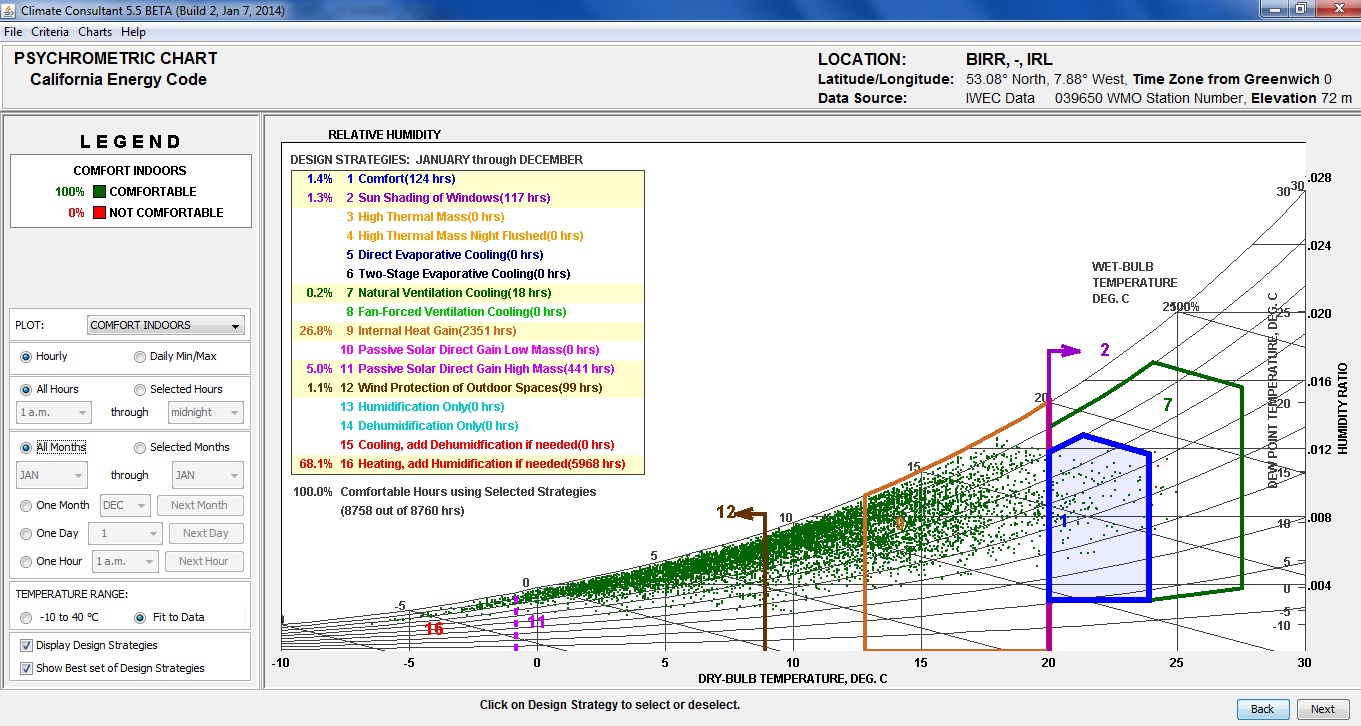Open the PLOT Comfort Indoors dropdown
Viewport: 1361px width, 726px height.
click(165, 325)
